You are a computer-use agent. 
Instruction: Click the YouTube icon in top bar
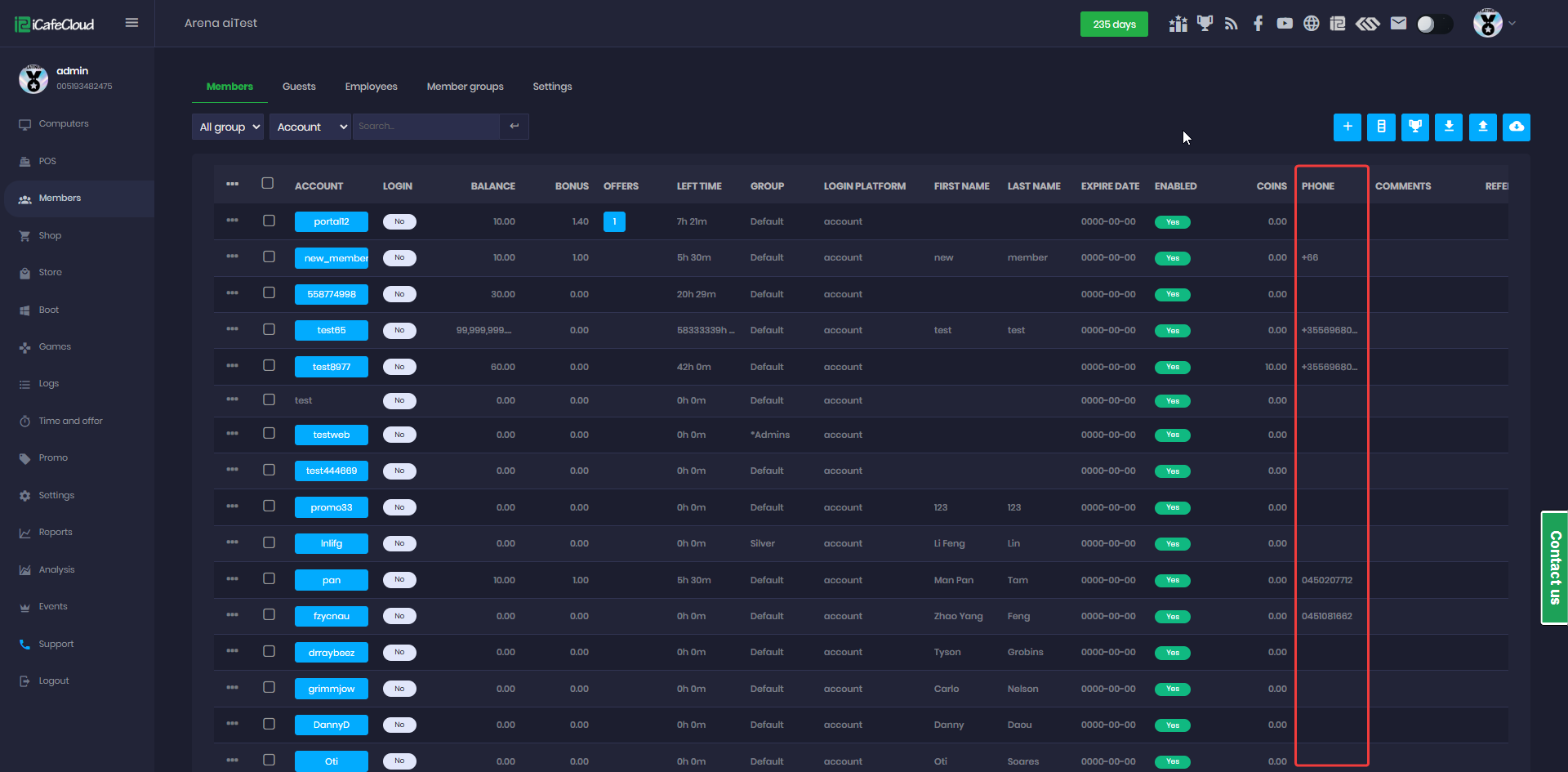click(1285, 24)
